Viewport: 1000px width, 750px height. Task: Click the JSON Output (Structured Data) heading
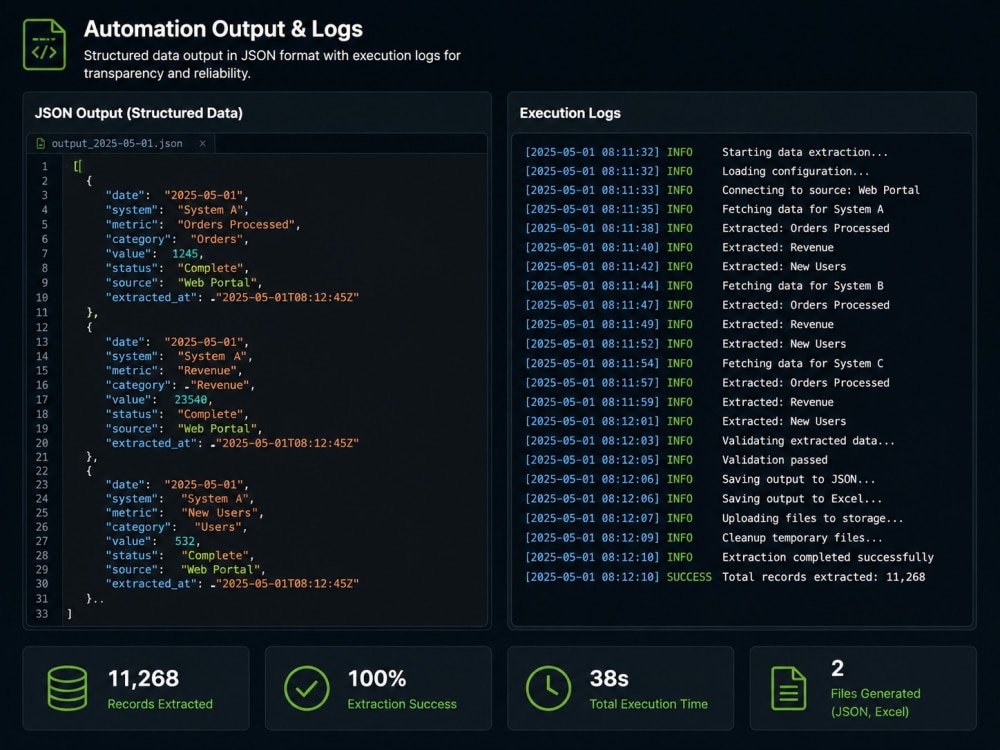coord(138,113)
